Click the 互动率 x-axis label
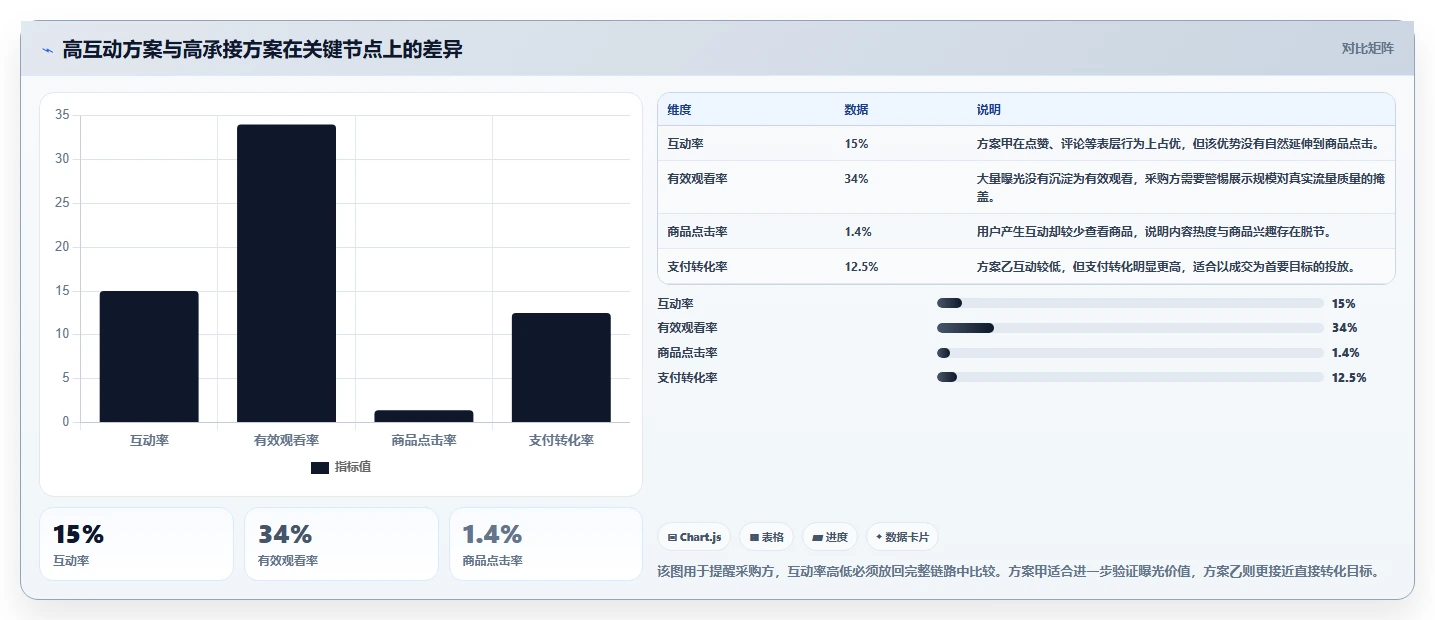Screen dimensions: 1435x620 149,440
